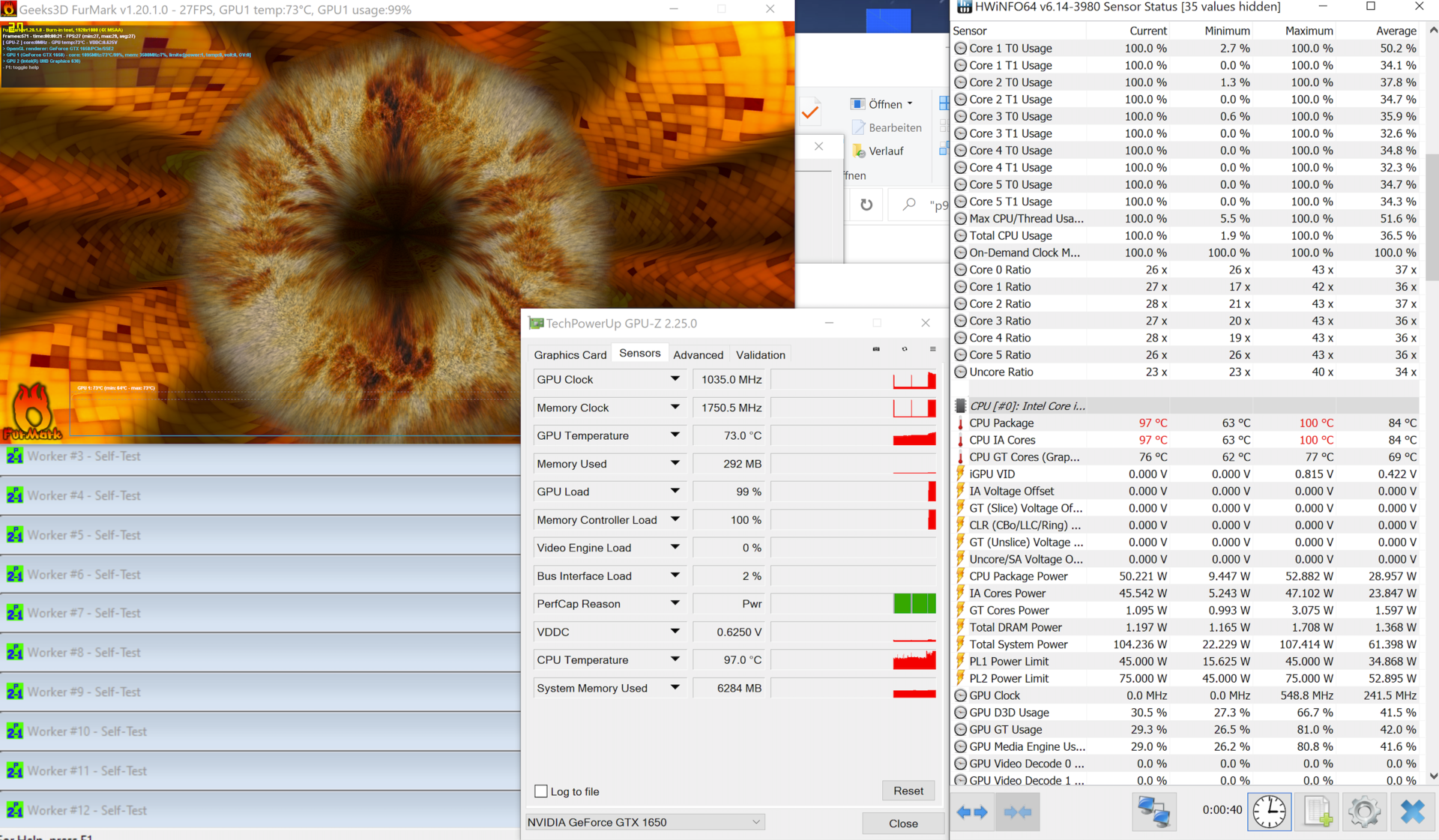The width and height of the screenshot is (1439, 840).
Task: Open the PerfCap Reason dropdown arrow
Action: click(x=675, y=603)
